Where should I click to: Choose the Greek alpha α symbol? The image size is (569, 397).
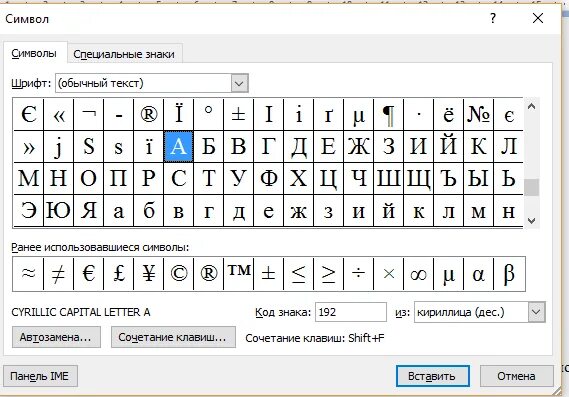[479, 274]
